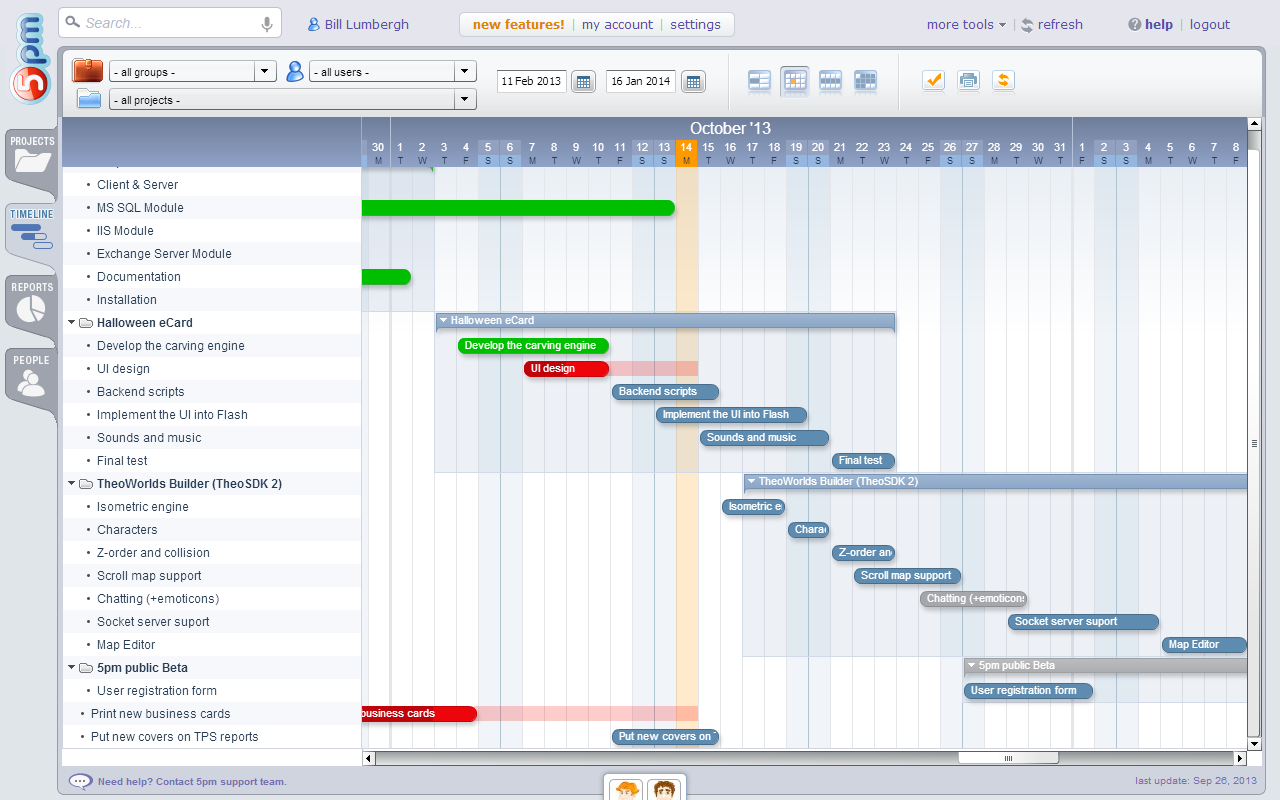Click the User registration form task bar
The width and height of the screenshot is (1280, 800).
click(1028, 691)
